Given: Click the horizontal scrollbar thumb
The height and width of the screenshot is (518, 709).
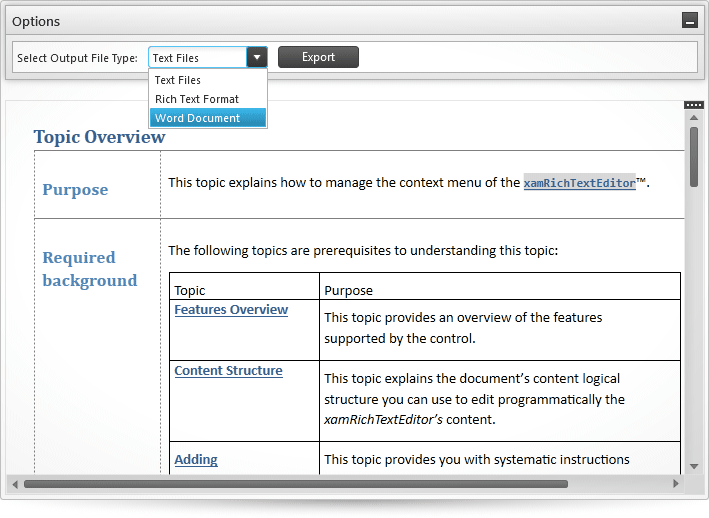Looking at the screenshot, I should pyautogui.click(x=296, y=484).
